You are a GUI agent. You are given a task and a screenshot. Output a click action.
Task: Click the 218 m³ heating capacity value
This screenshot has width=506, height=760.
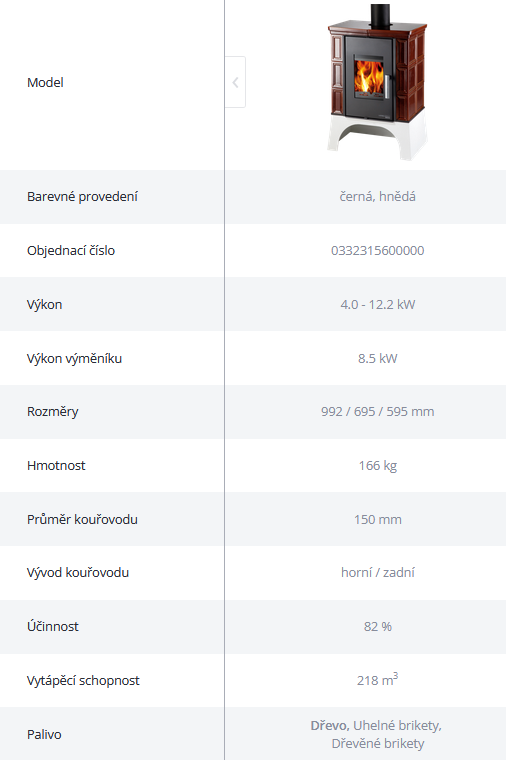point(378,680)
